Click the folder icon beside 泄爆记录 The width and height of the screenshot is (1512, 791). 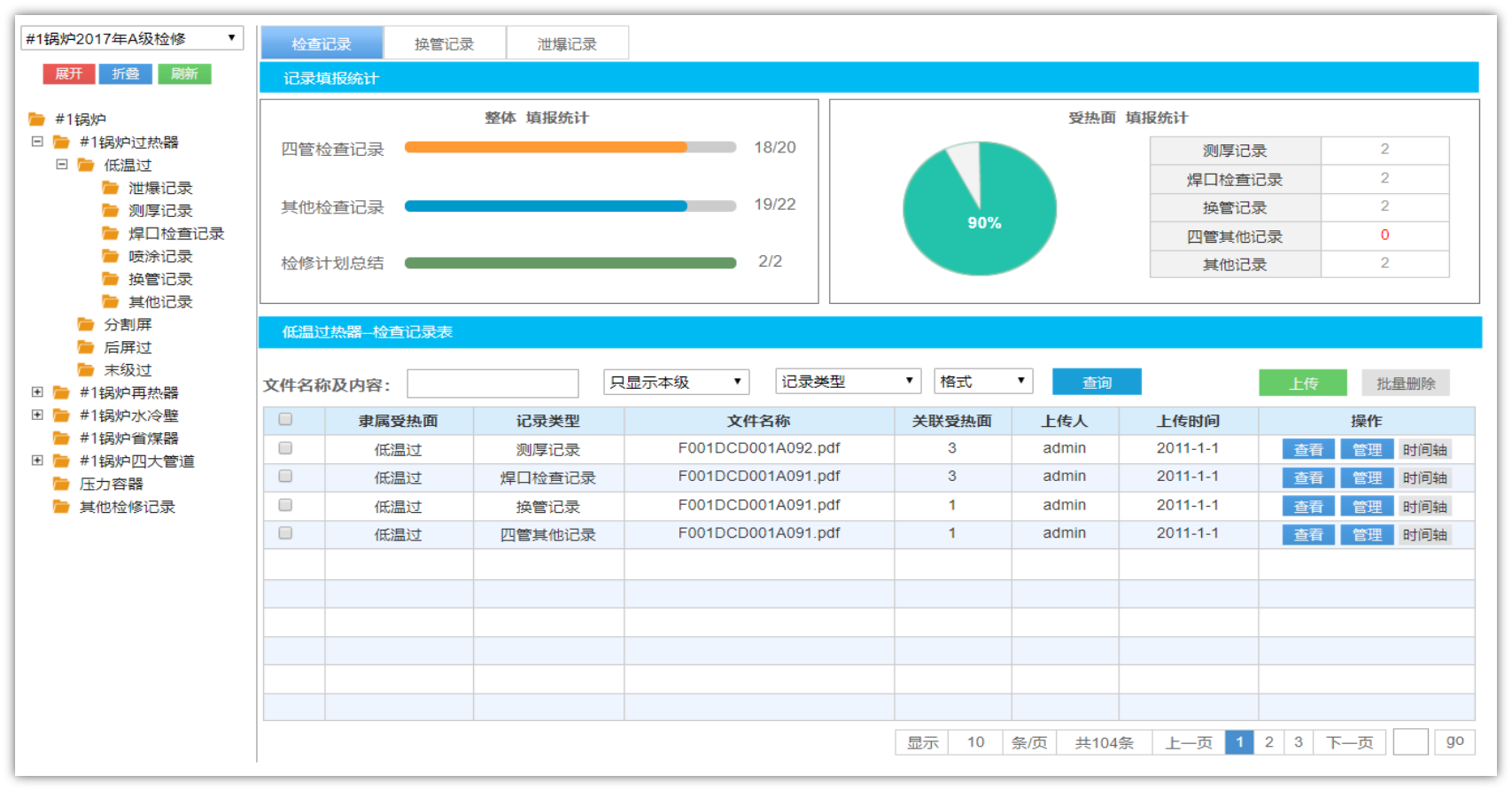point(111,188)
